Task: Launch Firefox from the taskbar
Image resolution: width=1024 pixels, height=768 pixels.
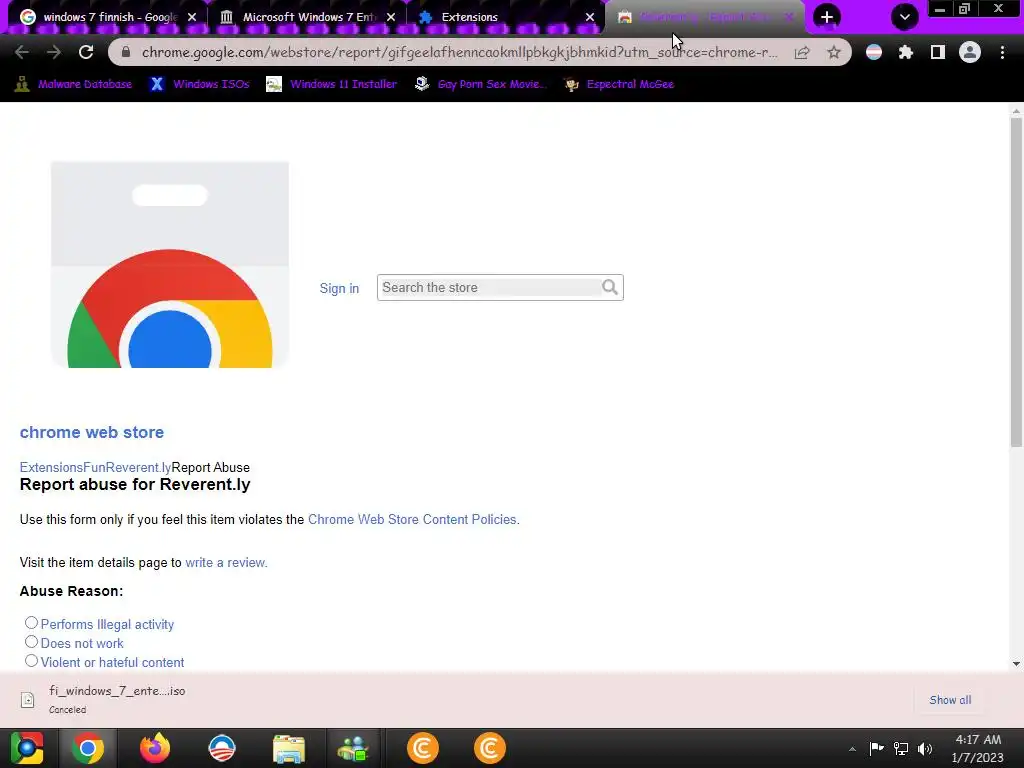Action: pyautogui.click(x=155, y=748)
